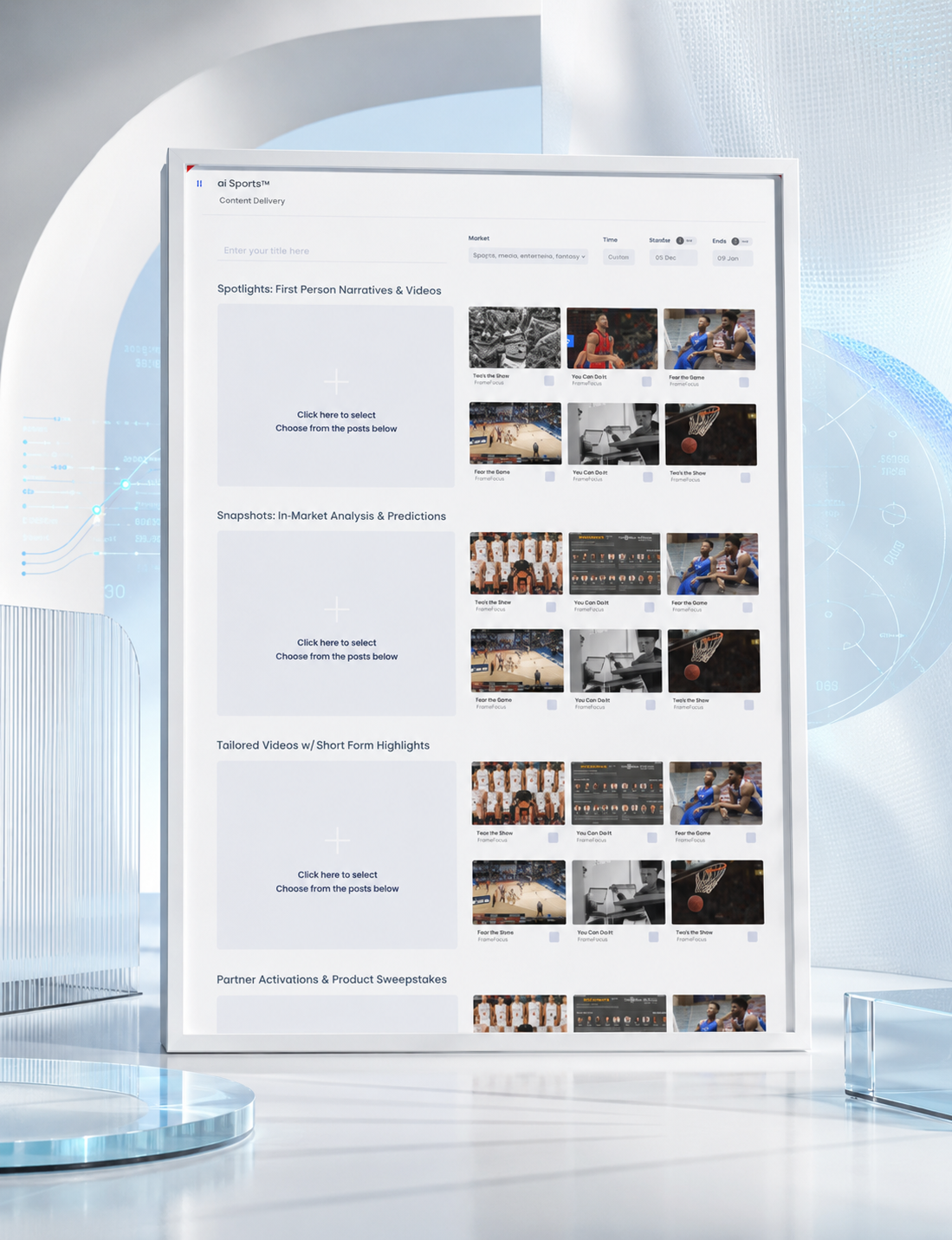Select the black-and-white laptop thumbnail in Tailored Videos
952x1240 pixels.
point(618,893)
